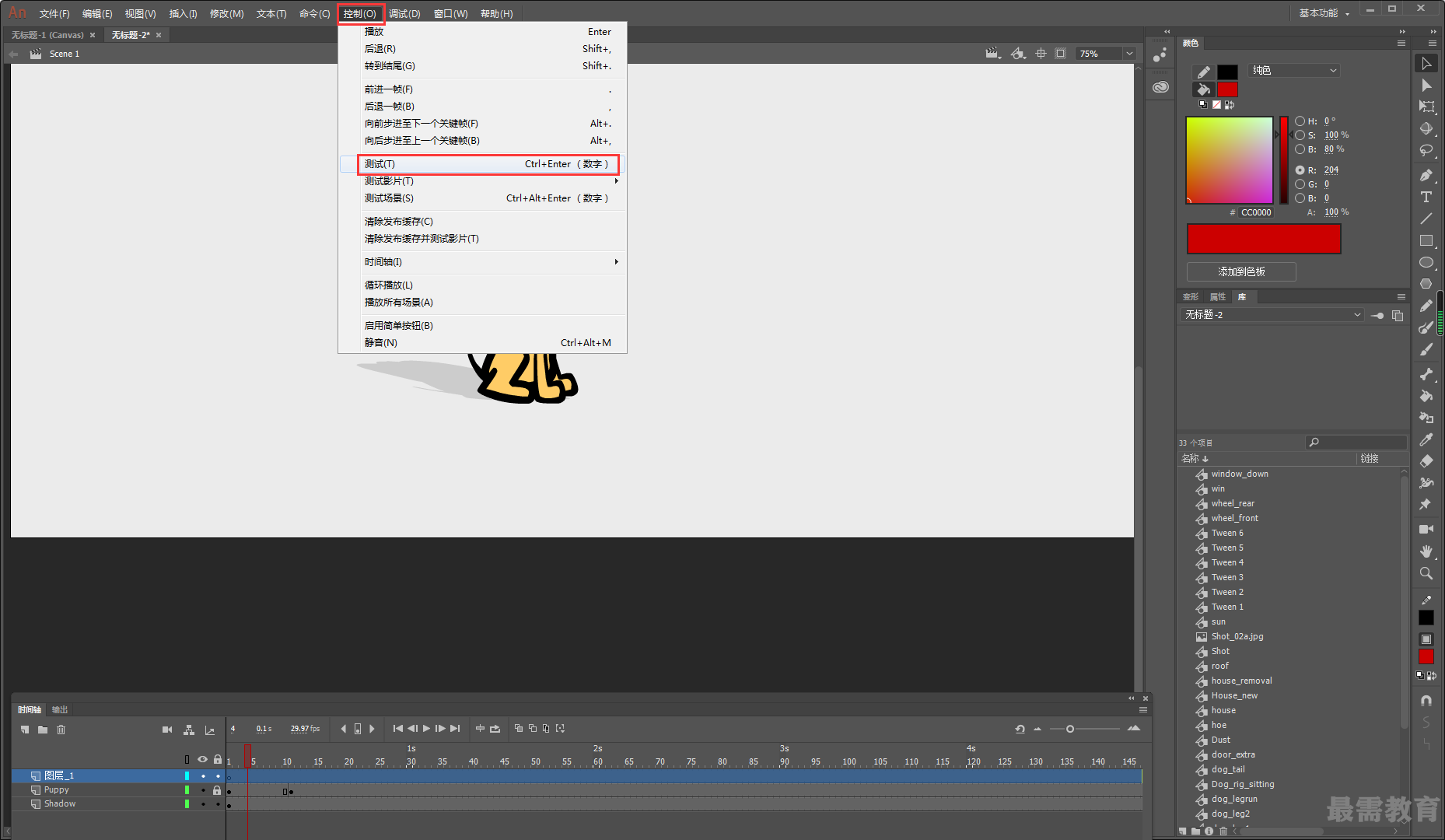1445x840 pixels.
Task: Click the fill color red swatch
Action: [1227, 89]
